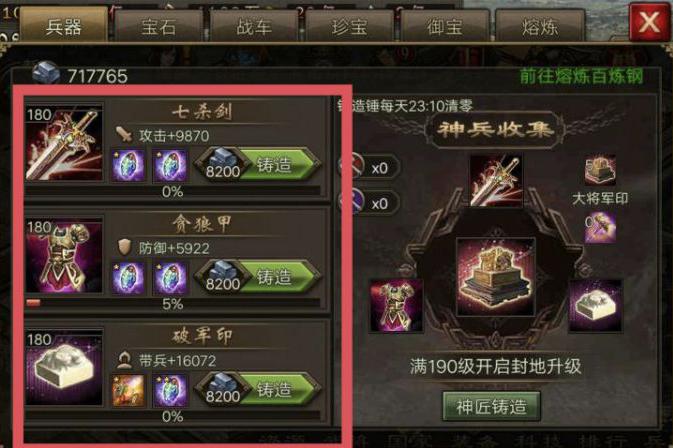Open the 战车 tab

[254, 27]
